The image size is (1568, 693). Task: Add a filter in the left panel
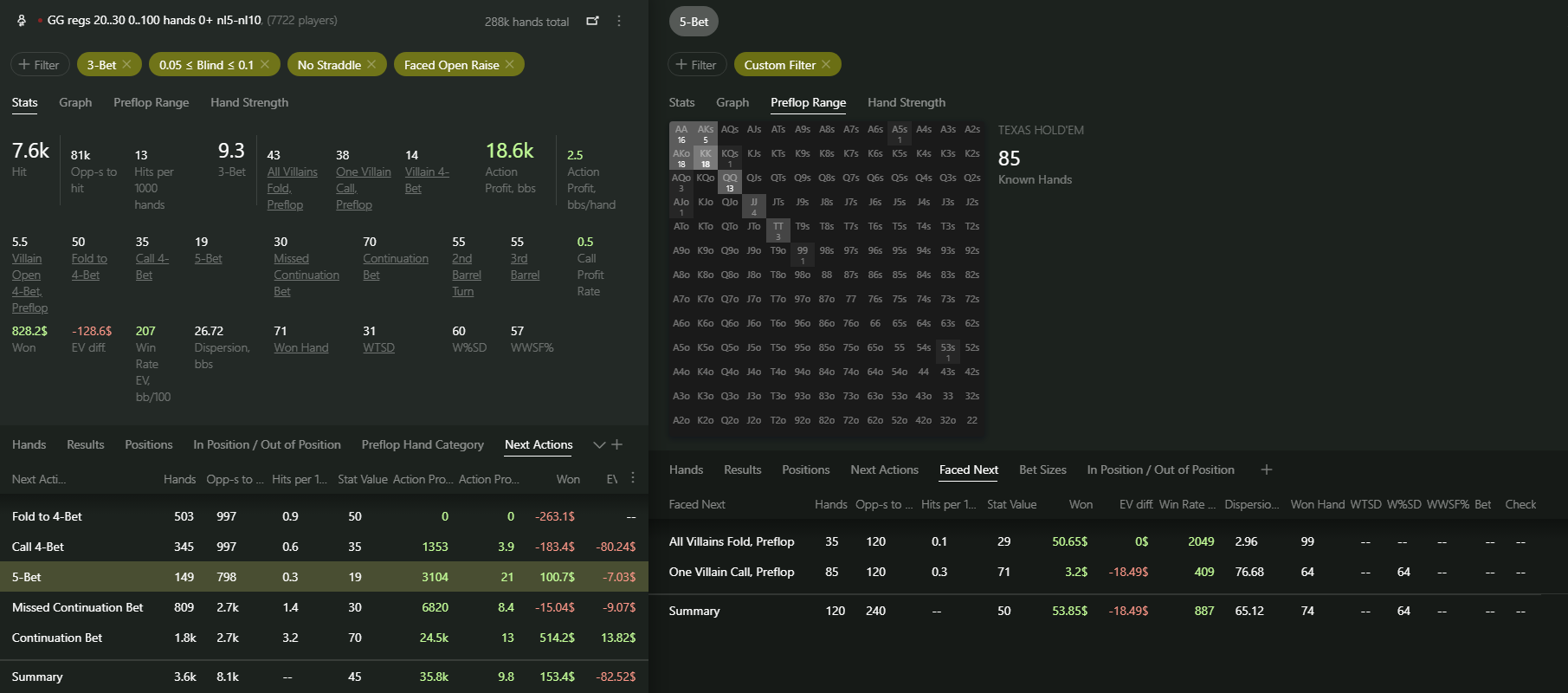click(40, 65)
